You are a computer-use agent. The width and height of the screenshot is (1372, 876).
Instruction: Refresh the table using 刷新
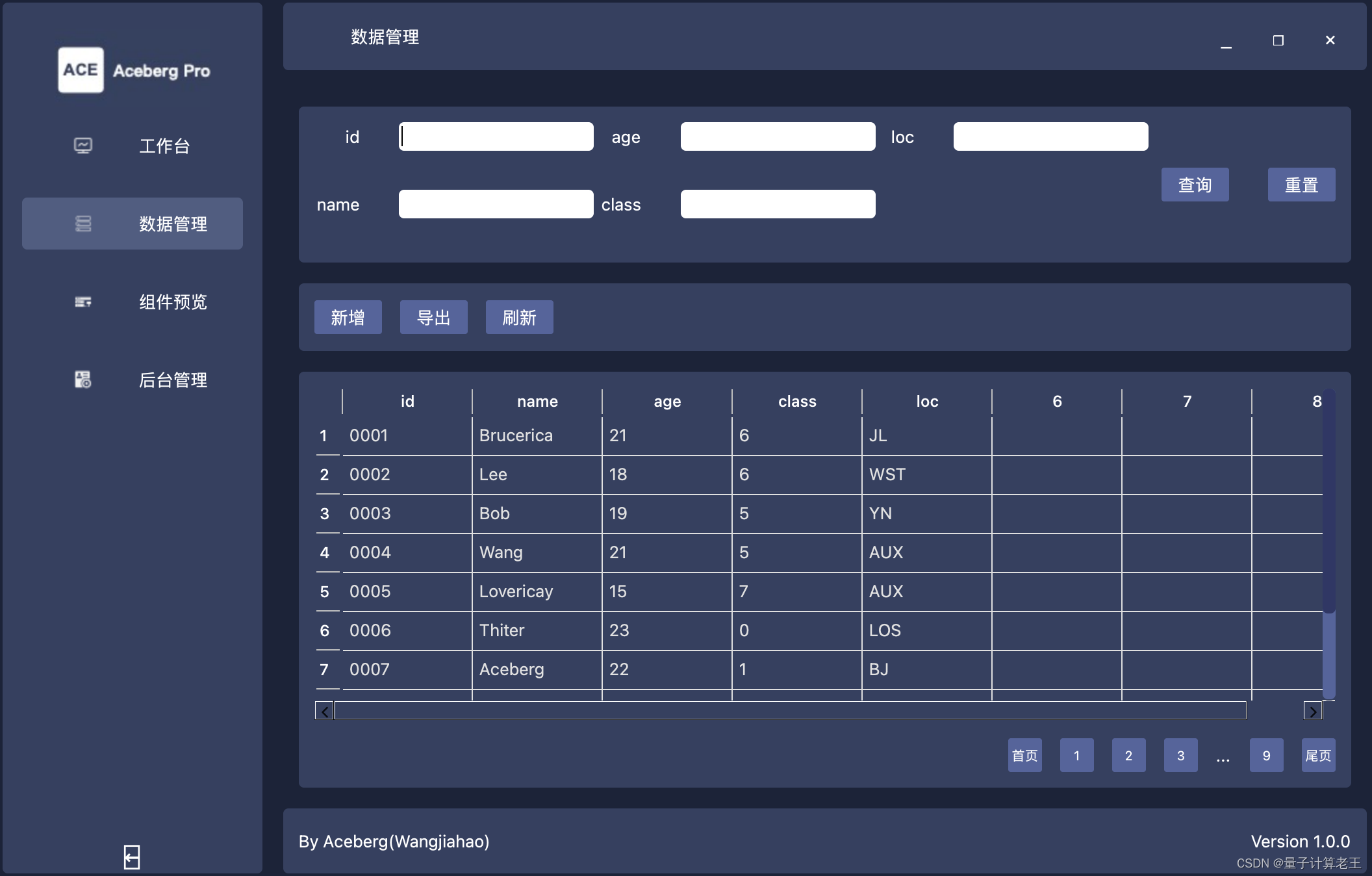point(519,317)
